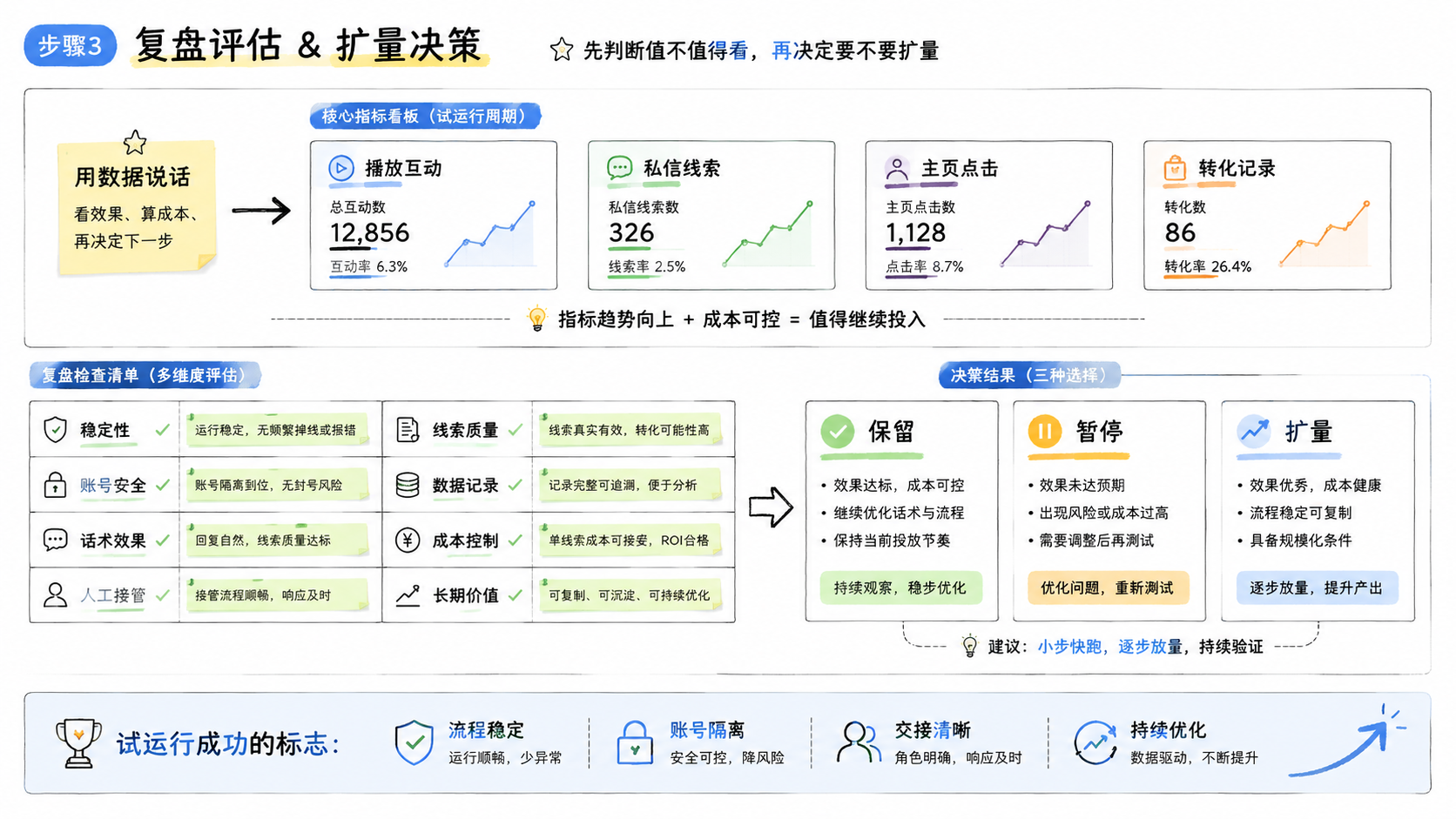The width and height of the screenshot is (1456, 819).
Task: Click the growth chart icon for 长期价值
Action: [x=408, y=595]
